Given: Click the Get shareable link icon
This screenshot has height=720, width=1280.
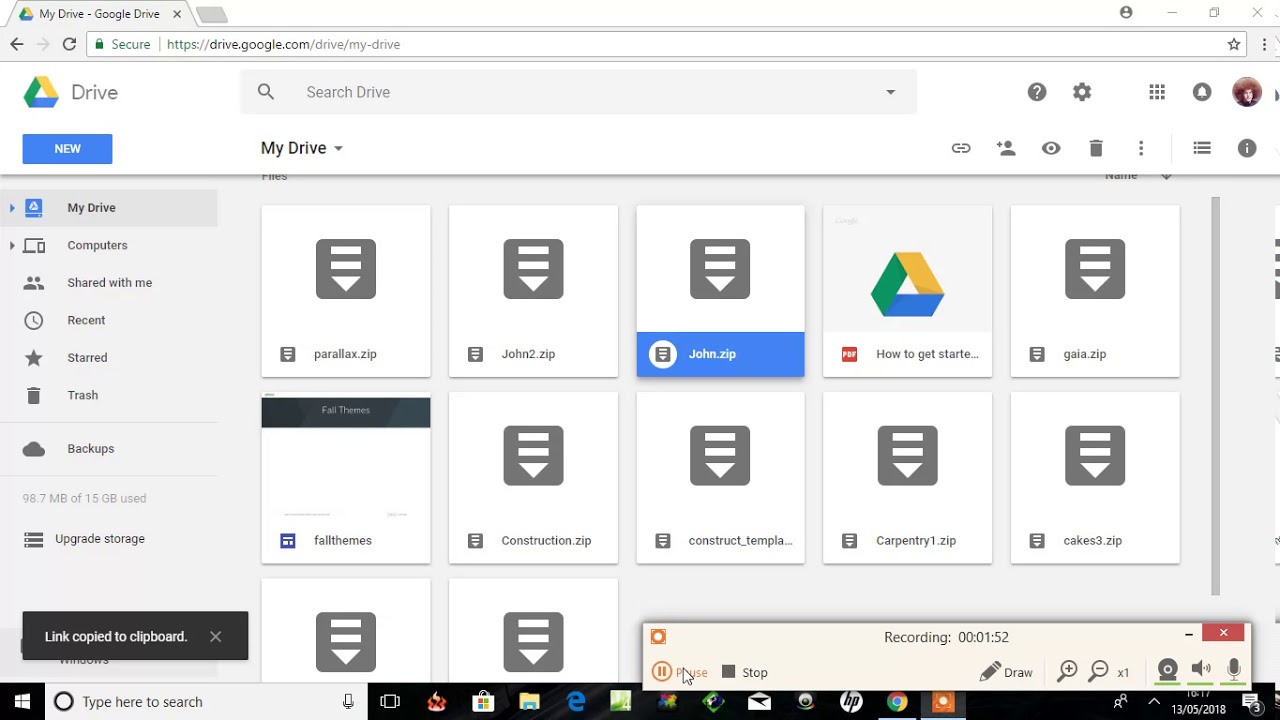Looking at the screenshot, I should [961, 148].
